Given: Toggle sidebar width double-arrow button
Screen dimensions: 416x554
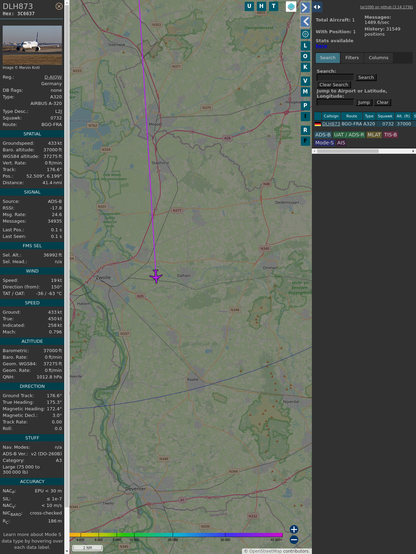Looking at the screenshot, I should (x=317, y=7).
